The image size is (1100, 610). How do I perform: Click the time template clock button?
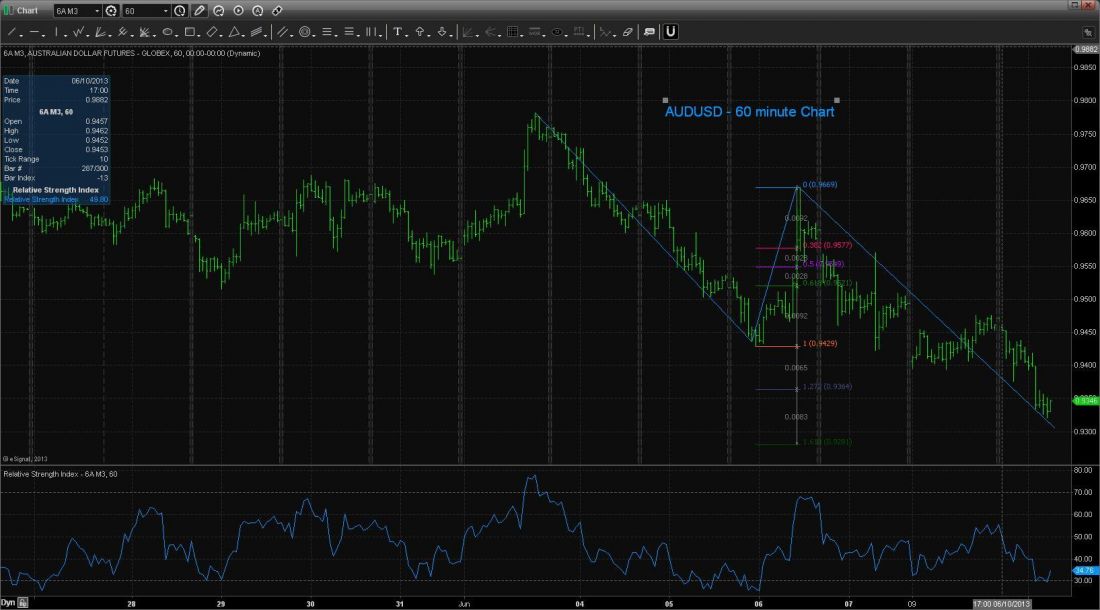tap(180, 10)
